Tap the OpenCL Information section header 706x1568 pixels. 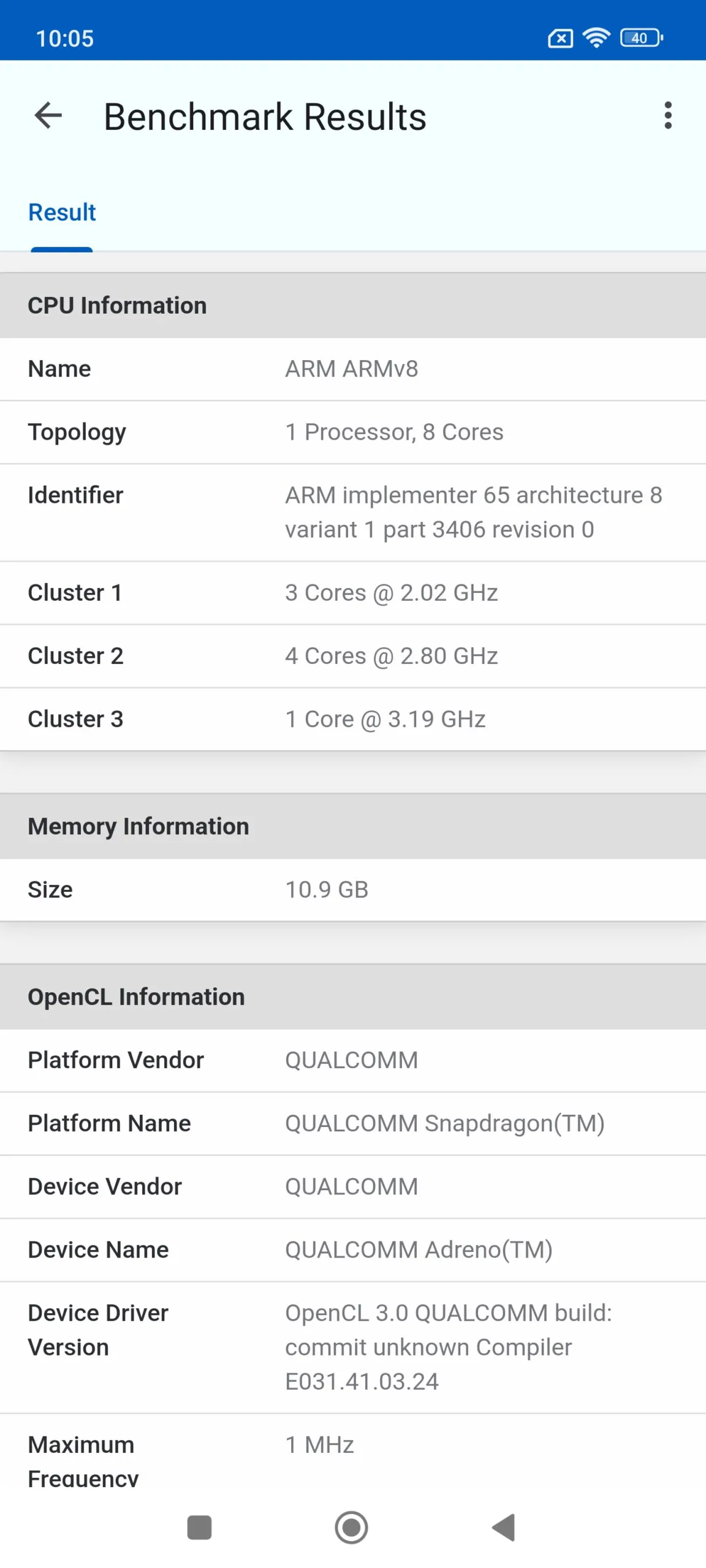coord(353,997)
